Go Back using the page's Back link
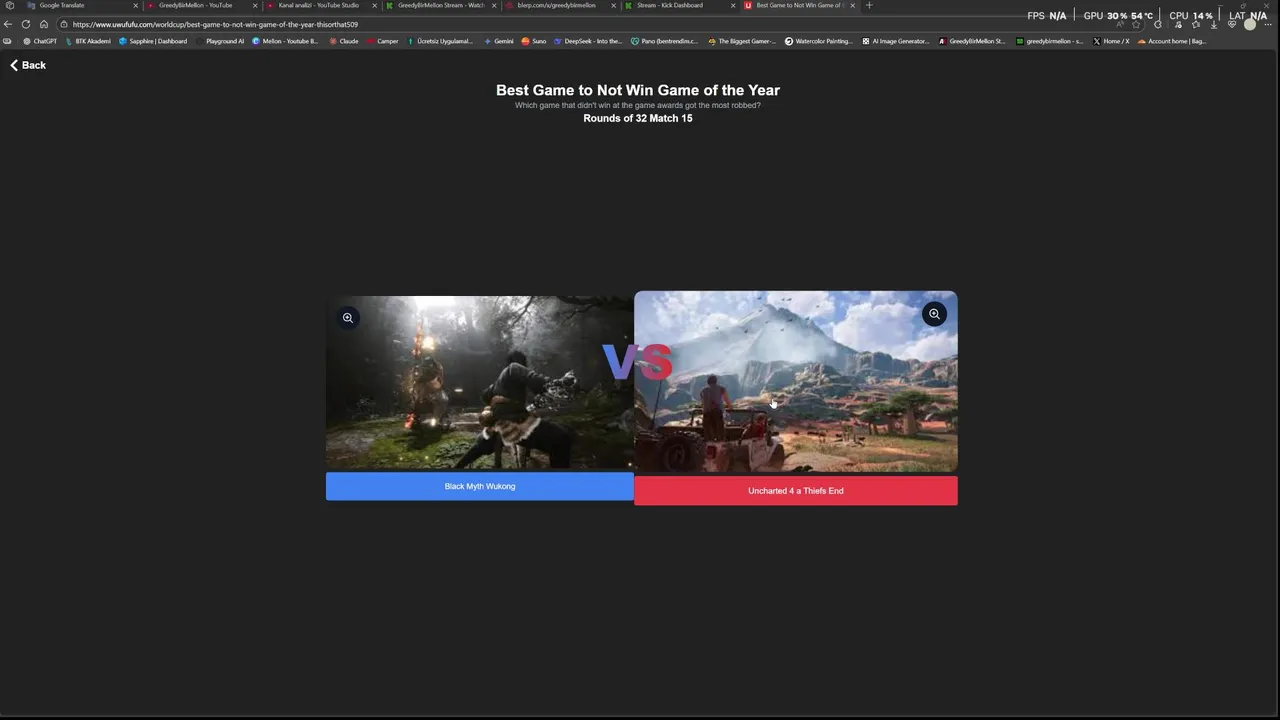This screenshot has width=1280, height=720. click(28, 65)
